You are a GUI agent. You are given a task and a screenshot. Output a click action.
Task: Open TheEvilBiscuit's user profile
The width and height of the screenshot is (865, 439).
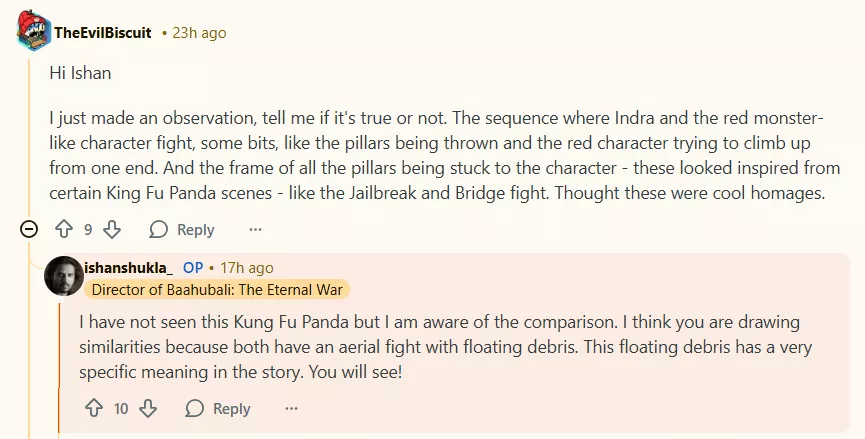tap(102, 33)
